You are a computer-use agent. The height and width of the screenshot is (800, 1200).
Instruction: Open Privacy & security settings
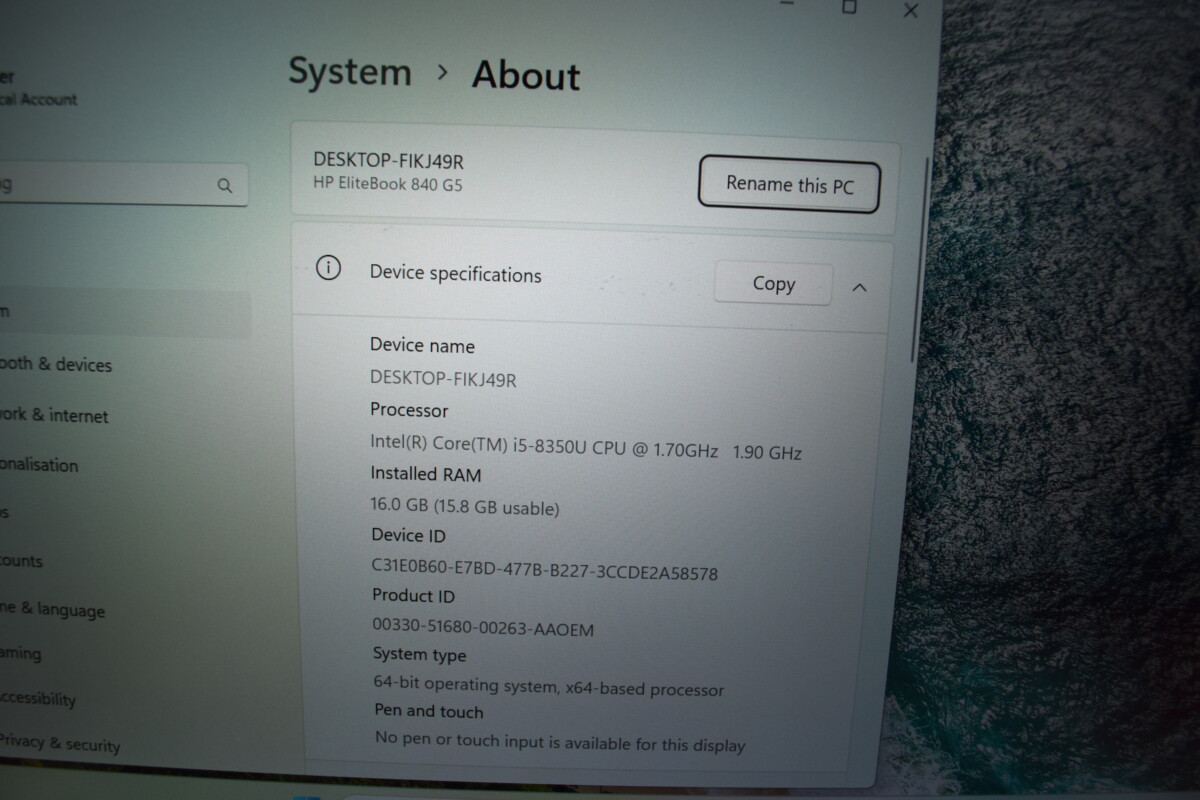(60, 743)
